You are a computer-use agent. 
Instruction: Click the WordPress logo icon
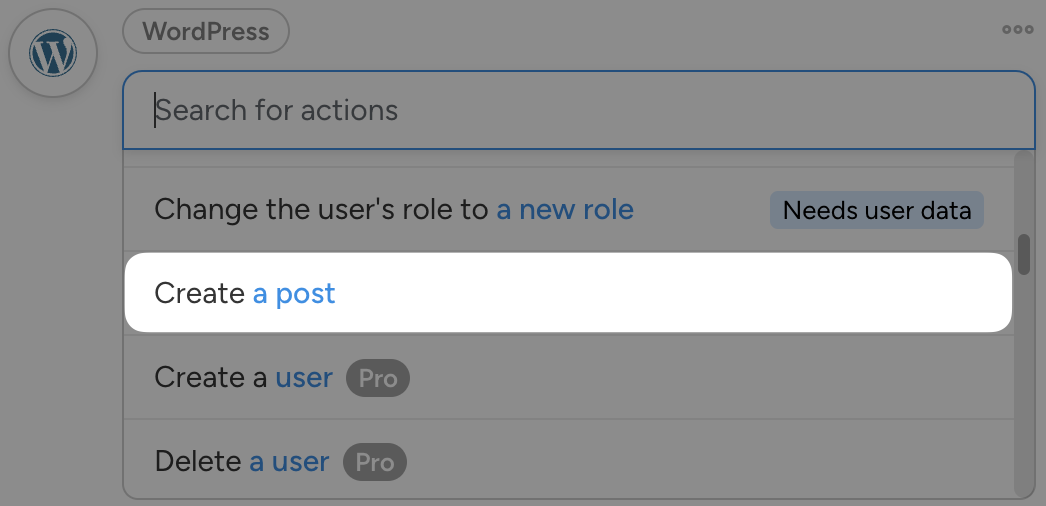53,53
